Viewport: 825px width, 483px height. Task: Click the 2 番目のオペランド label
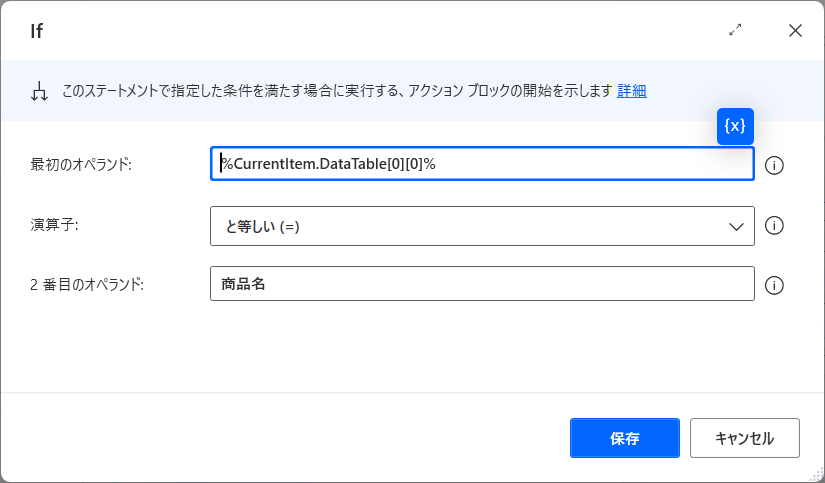click(x=87, y=285)
